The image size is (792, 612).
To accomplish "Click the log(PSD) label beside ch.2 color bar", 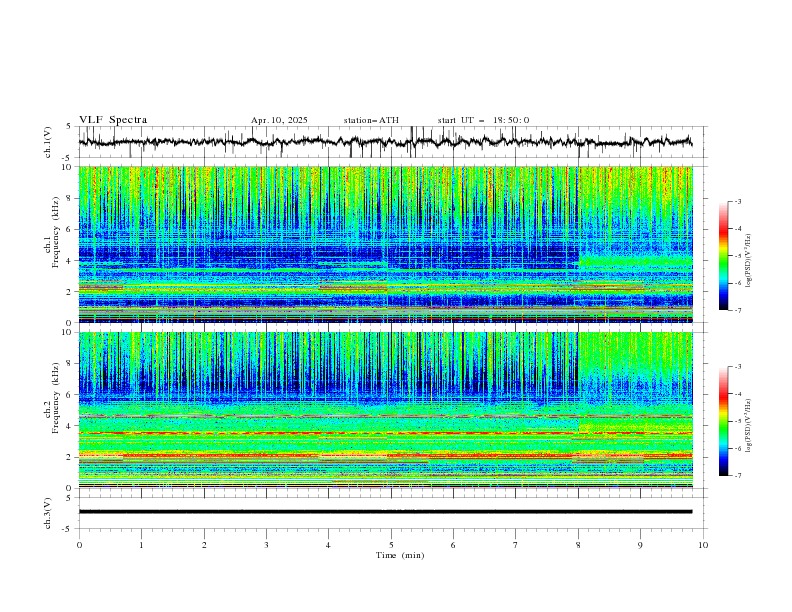I will [x=749, y=425].
